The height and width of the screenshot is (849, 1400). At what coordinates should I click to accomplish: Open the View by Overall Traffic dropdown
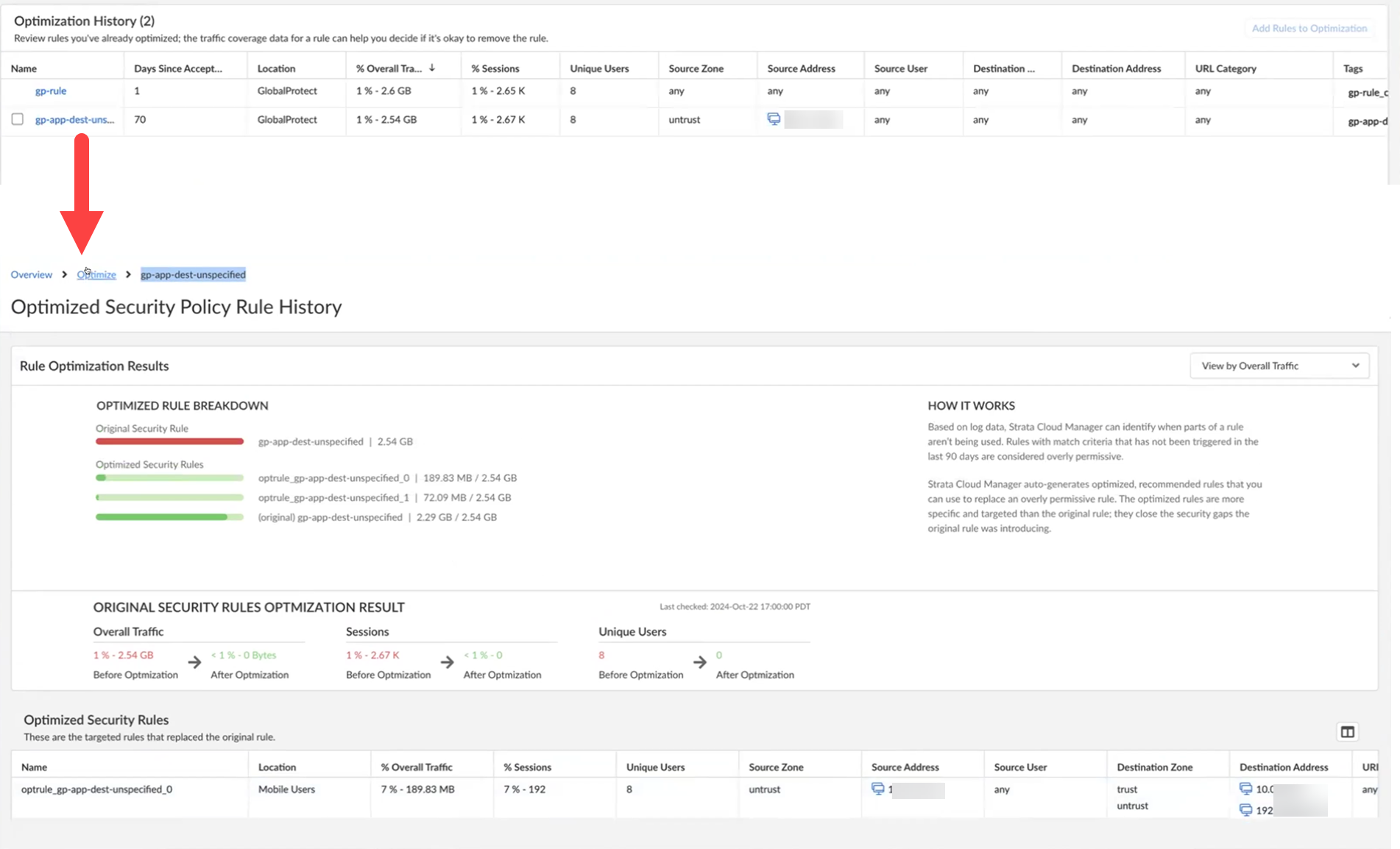[1278, 366]
